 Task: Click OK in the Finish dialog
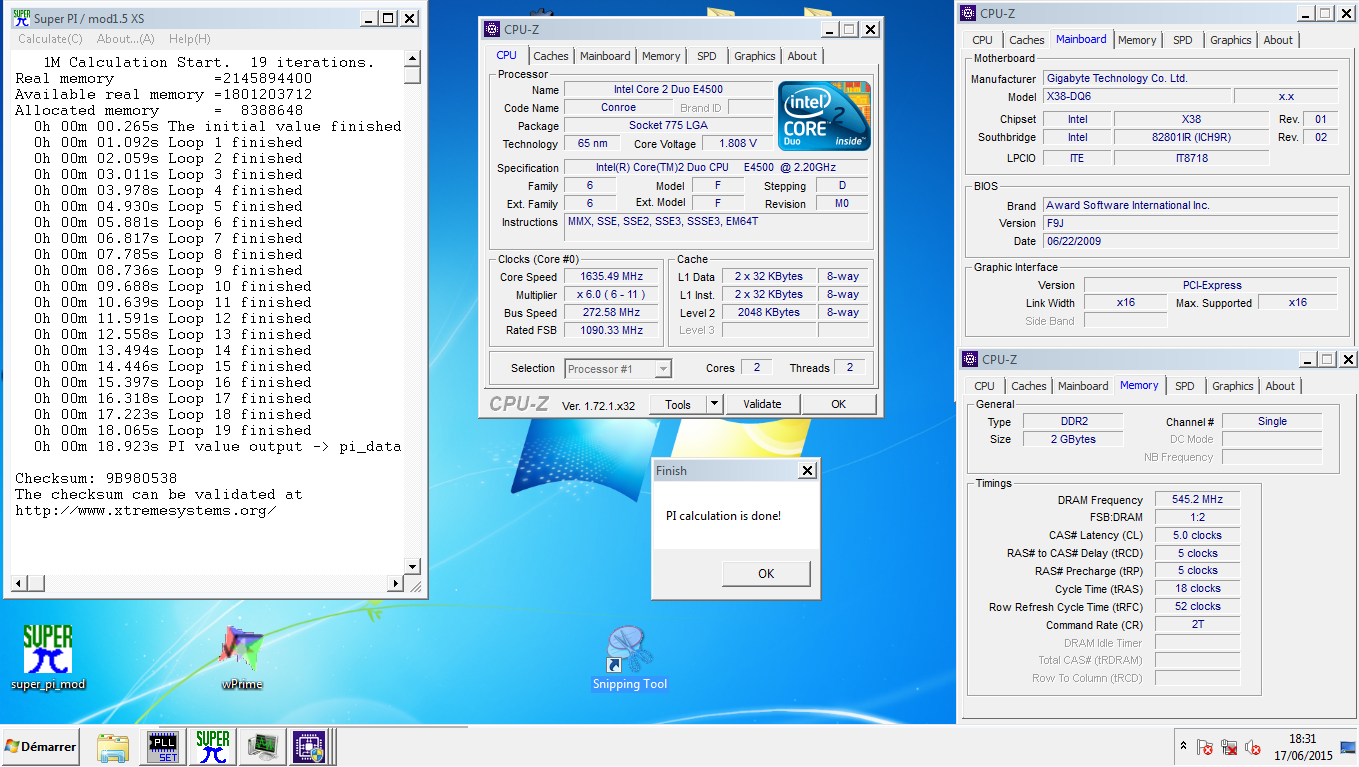(x=766, y=573)
